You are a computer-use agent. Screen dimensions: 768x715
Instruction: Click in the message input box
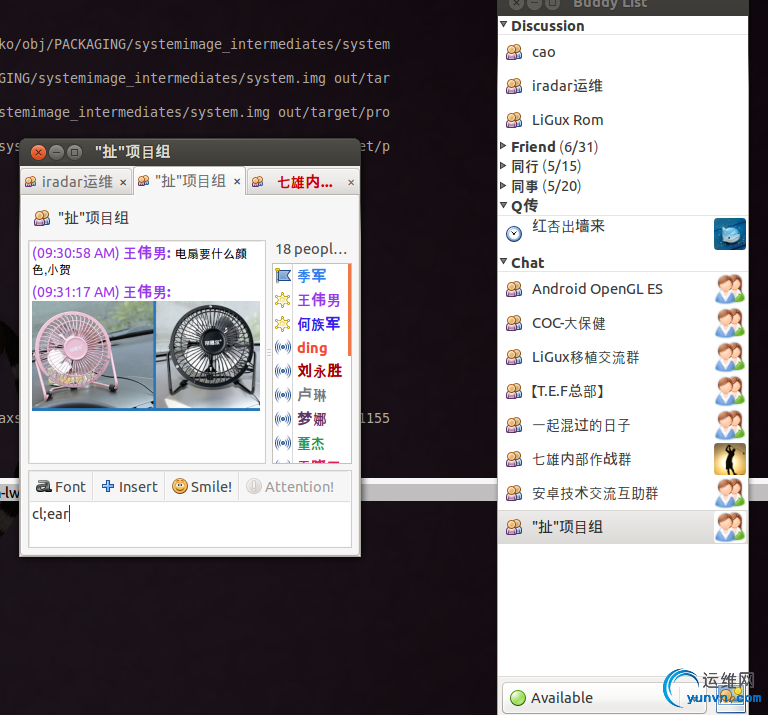click(x=190, y=524)
